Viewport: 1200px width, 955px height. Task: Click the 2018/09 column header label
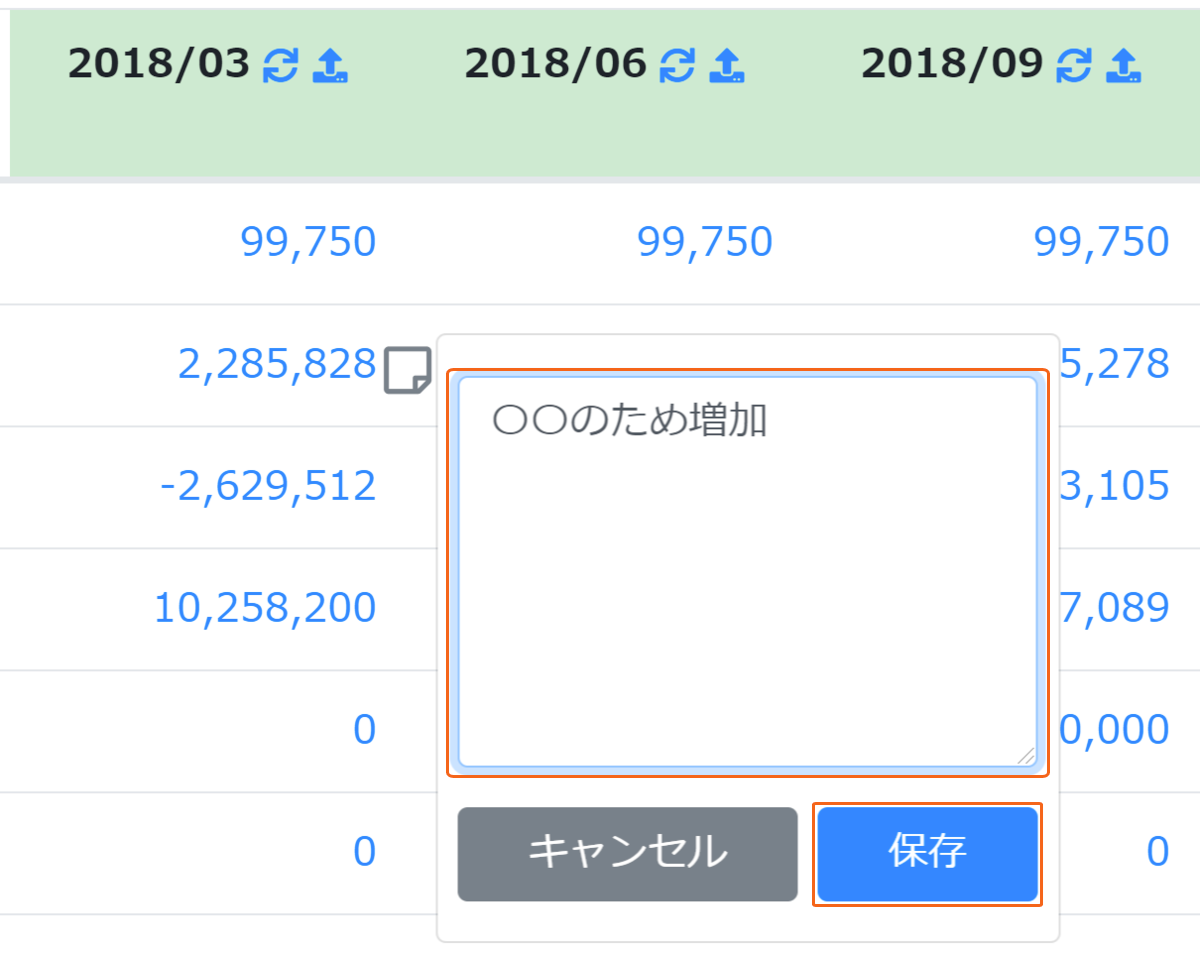952,65
